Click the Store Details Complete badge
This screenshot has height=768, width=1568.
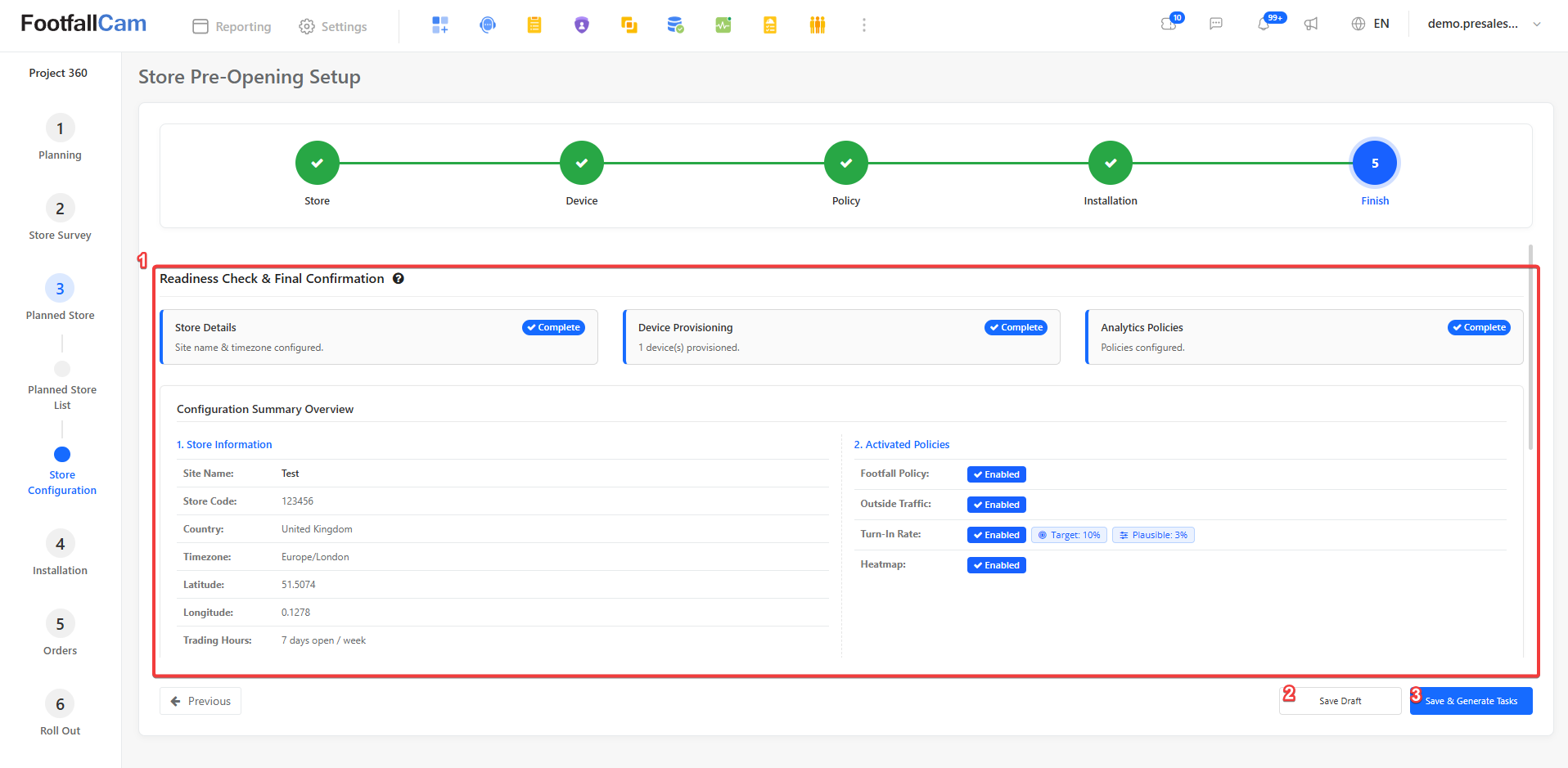click(554, 327)
